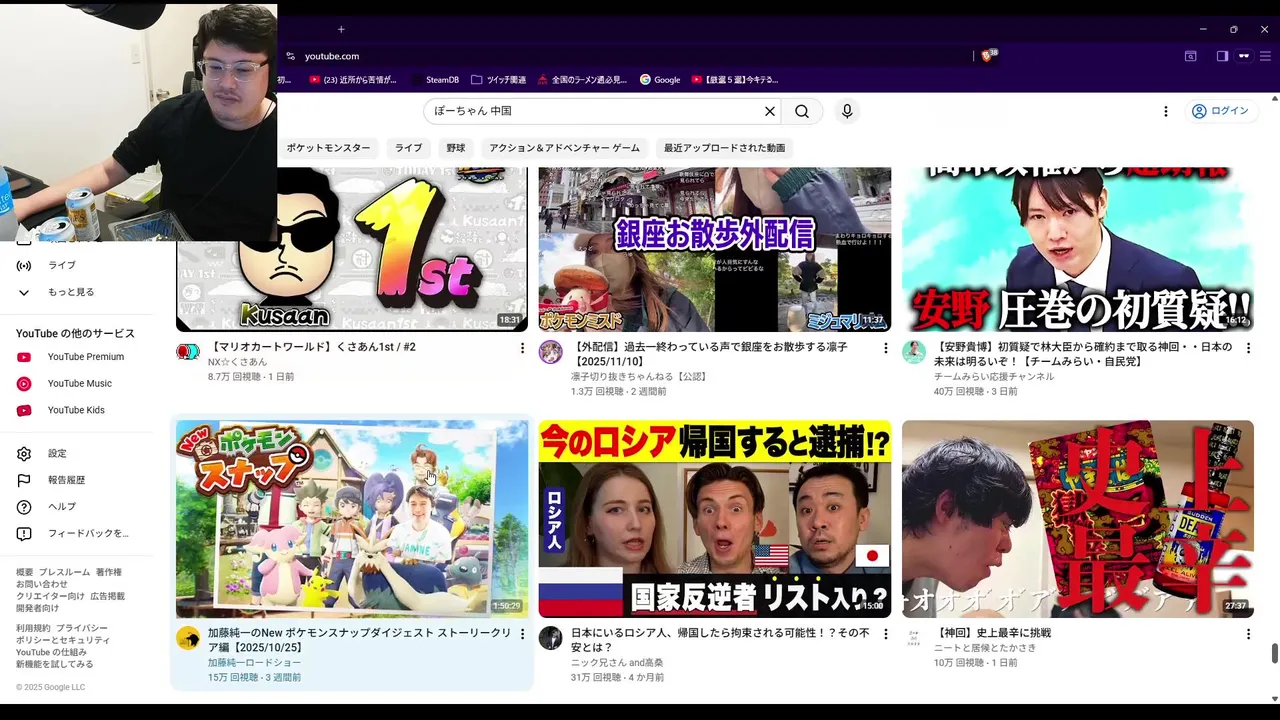The image size is (1280, 720).
Task: Select the ポケットモンスター filter chip
Action: 328,148
